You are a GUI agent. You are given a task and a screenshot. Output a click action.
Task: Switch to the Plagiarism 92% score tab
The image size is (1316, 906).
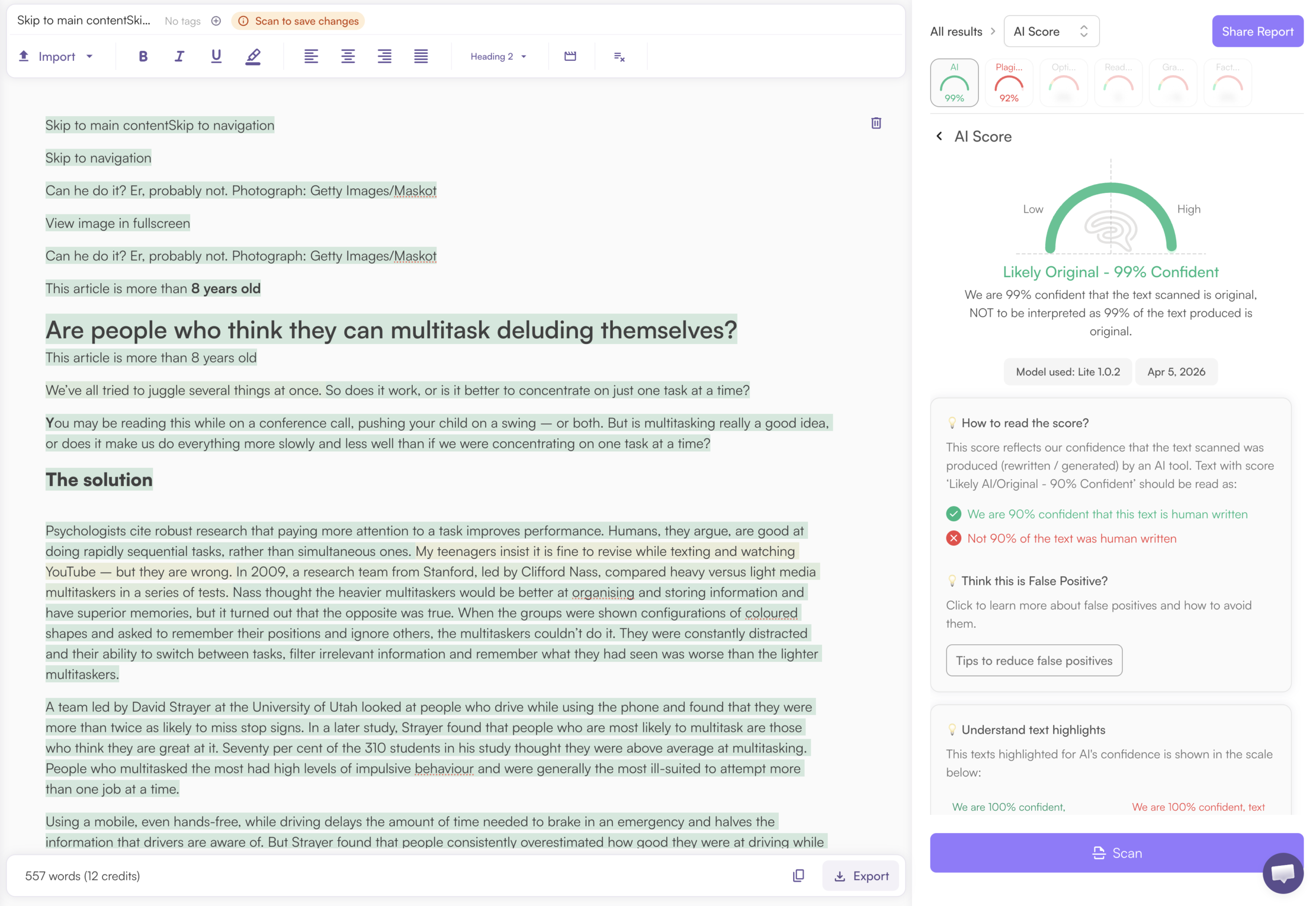point(1009,83)
